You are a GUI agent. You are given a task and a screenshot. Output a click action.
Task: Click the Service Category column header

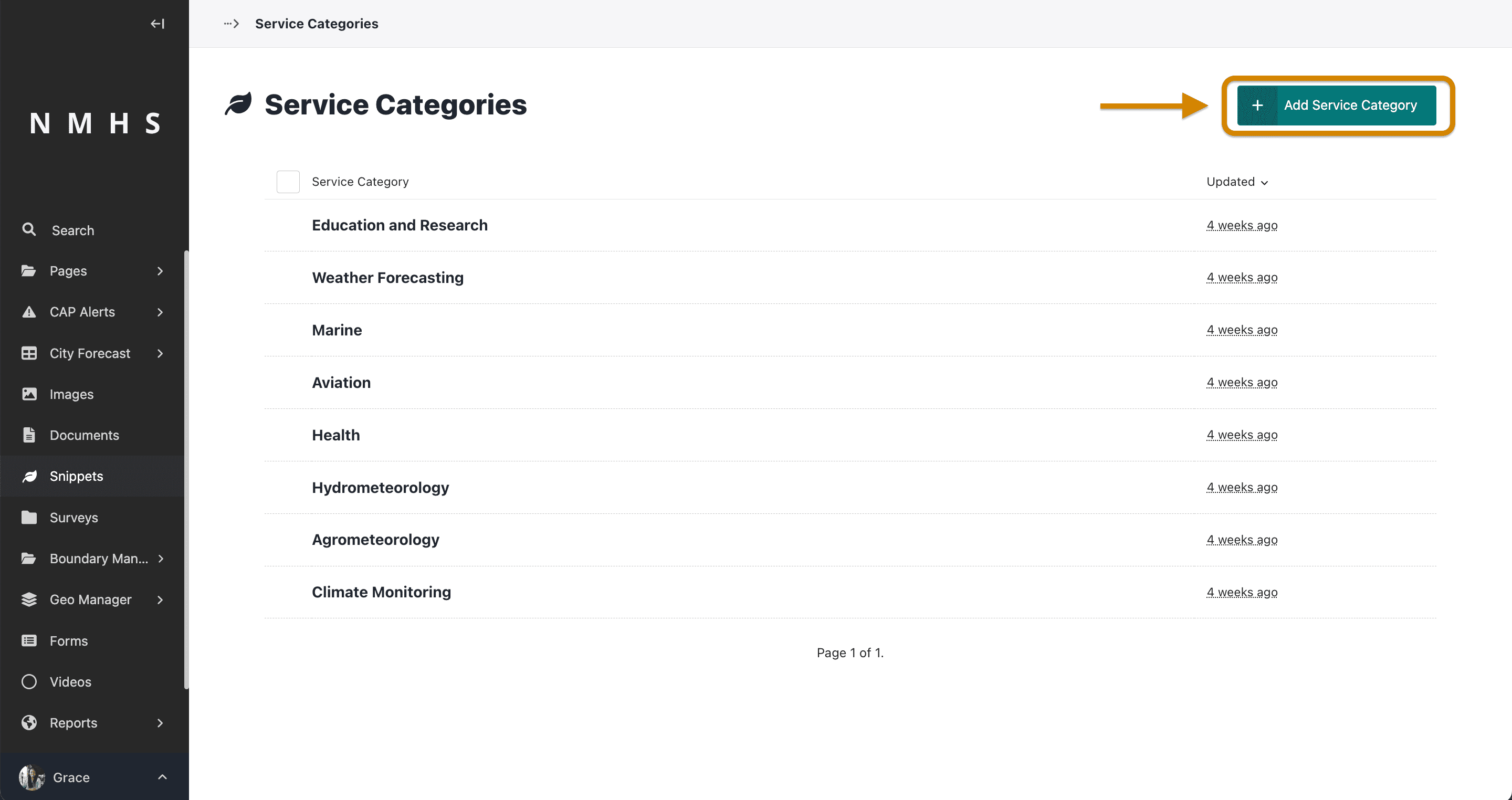click(x=360, y=181)
